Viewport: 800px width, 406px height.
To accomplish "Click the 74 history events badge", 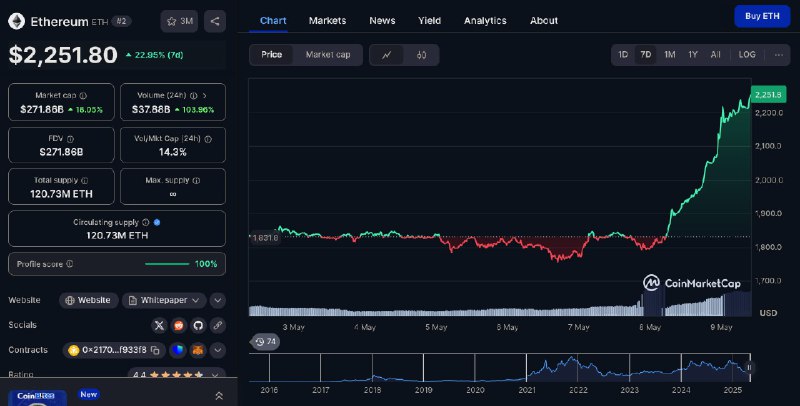I will tap(265, 342).
